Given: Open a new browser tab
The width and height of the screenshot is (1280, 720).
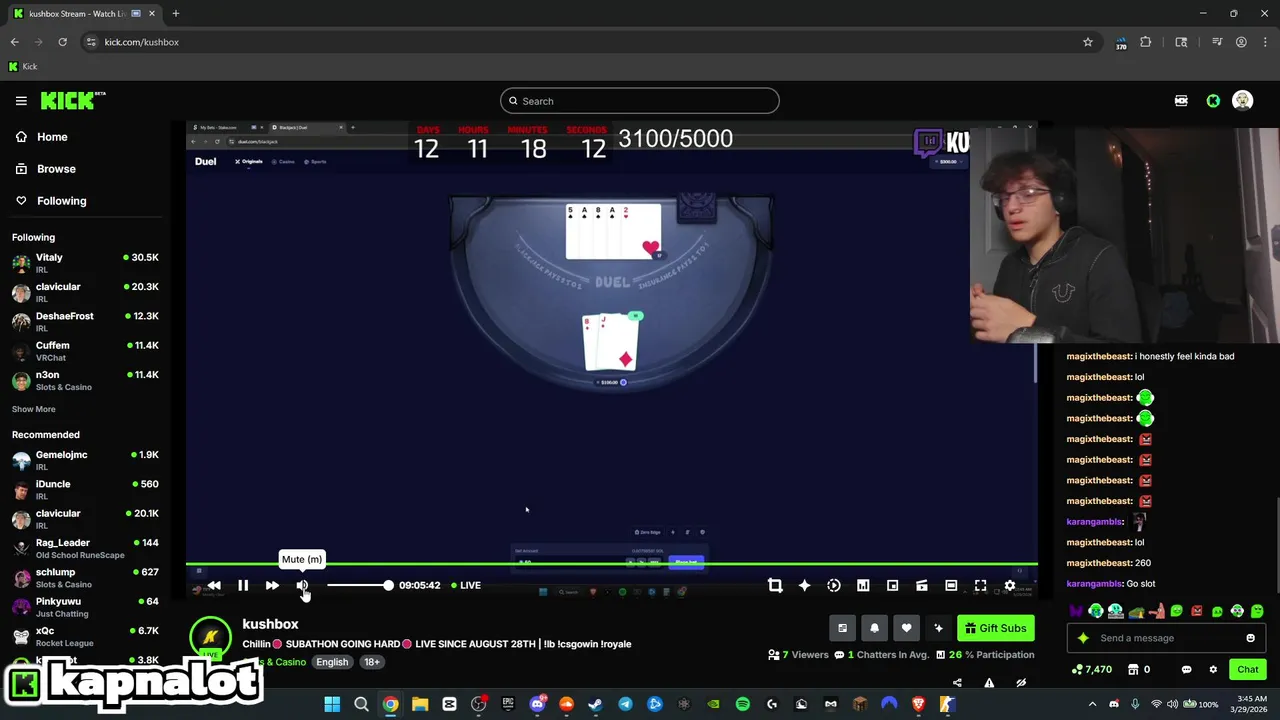Looking at the screenshot, I should coord(176,13).
